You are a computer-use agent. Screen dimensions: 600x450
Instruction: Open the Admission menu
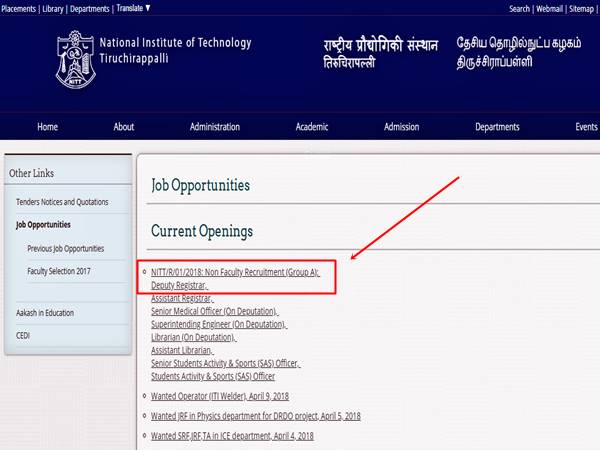(401, 127)
